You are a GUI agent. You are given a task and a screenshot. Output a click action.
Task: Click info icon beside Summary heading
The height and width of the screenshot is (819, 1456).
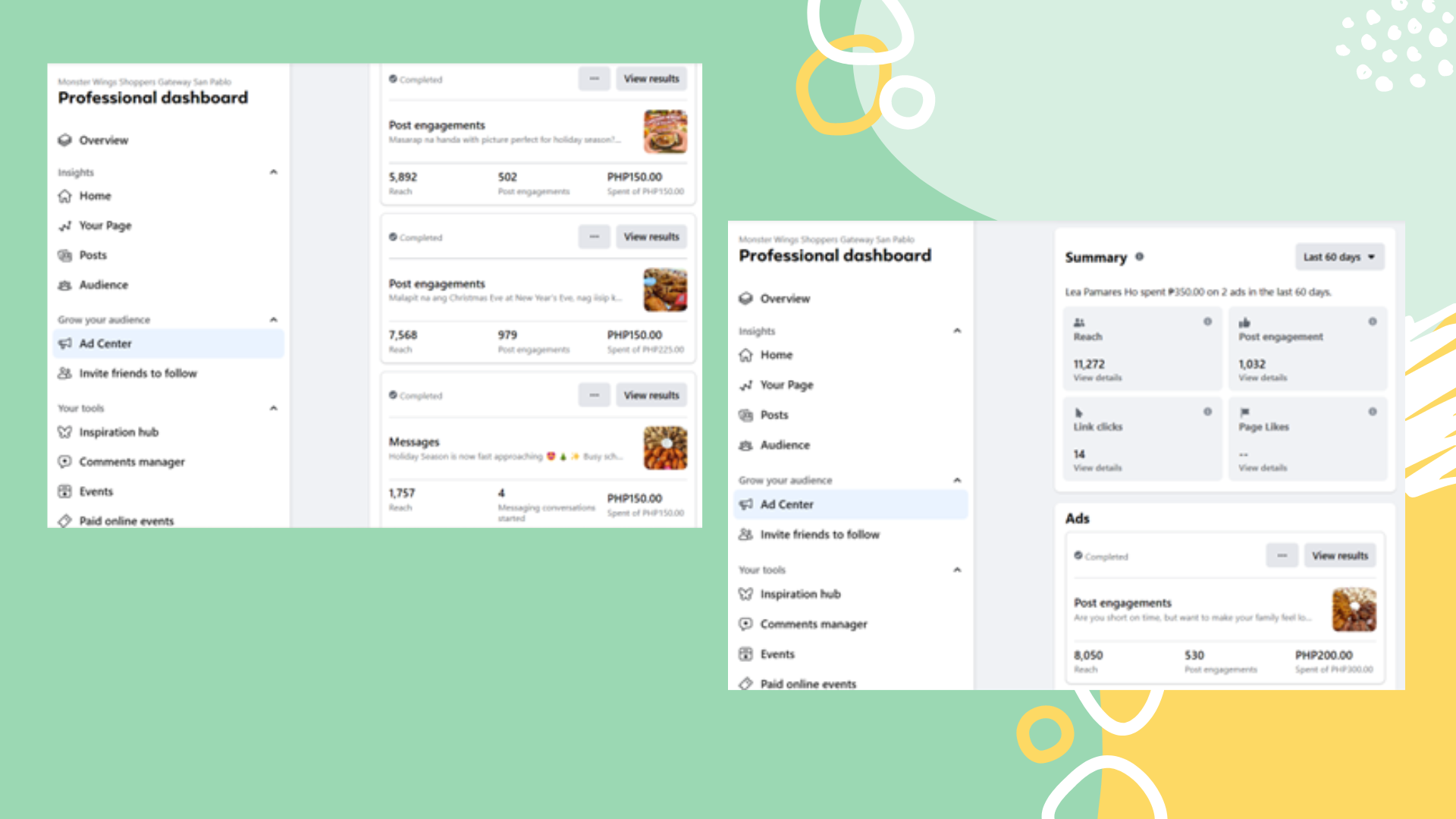point(1139,257)
